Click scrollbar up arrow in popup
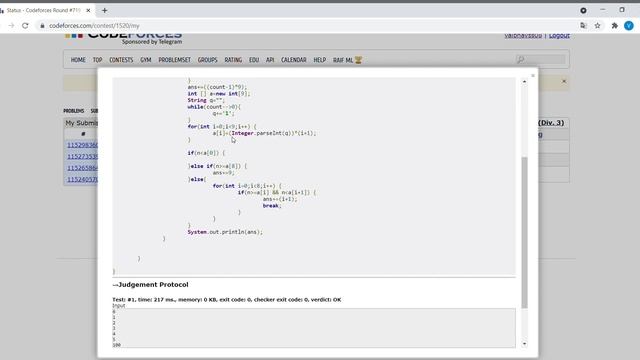This screenshot has height=360, width=640. (x=524, y=82)
